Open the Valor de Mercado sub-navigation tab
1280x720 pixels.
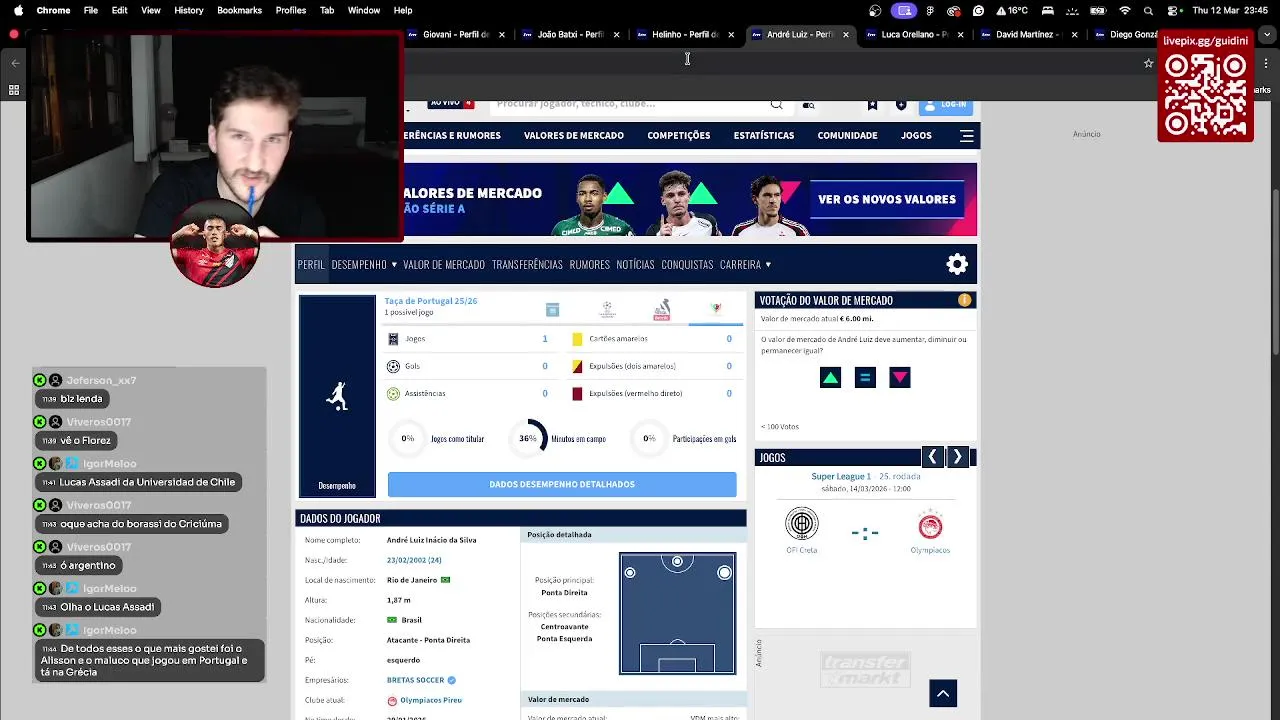click(x=444, y=265)
